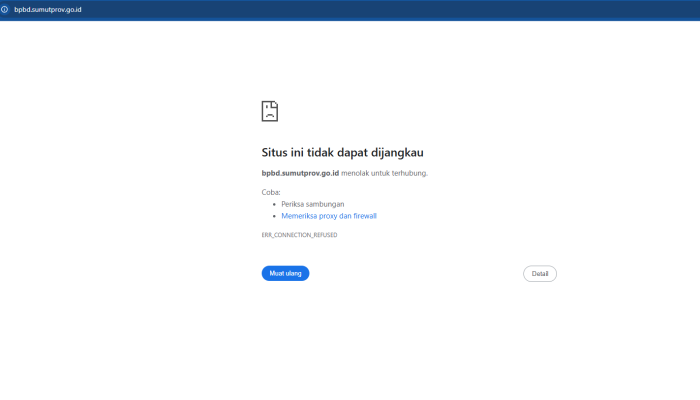Open the Memeriksa proxy dan firewall link
This screenshot has height=400, width=700.
(329, 216)
